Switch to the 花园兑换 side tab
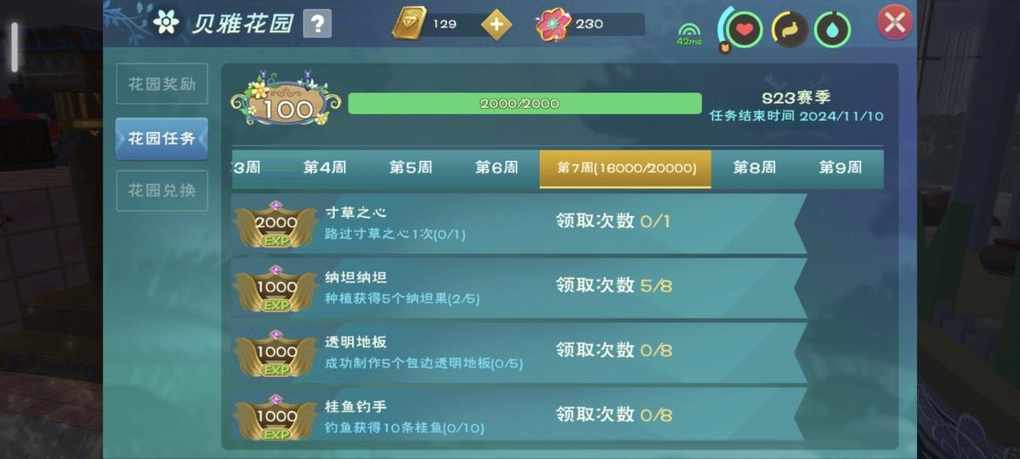Viewport: 1020px width, 459px height. tap(162, 190)
